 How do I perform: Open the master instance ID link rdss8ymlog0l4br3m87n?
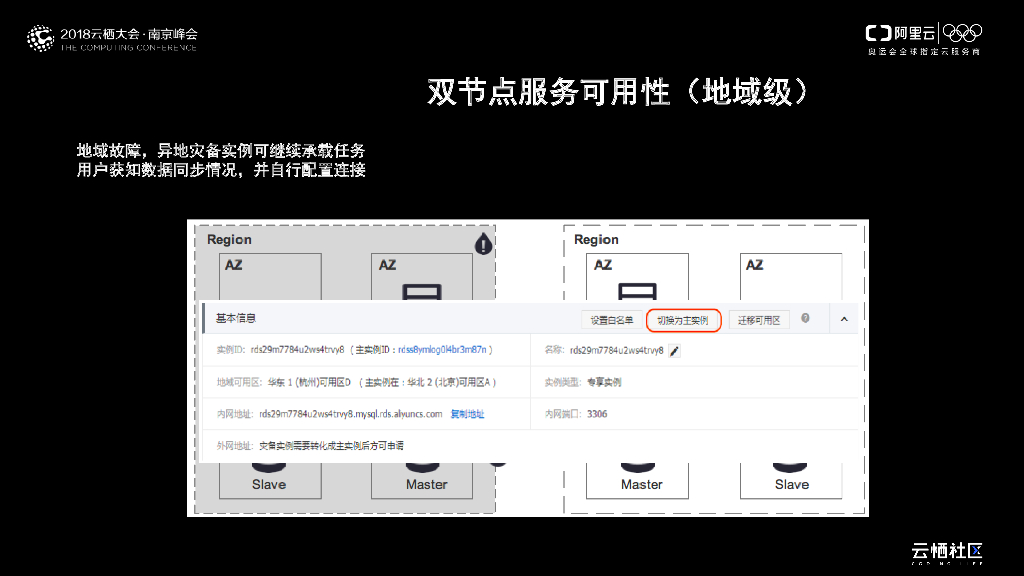coord(442,350)
